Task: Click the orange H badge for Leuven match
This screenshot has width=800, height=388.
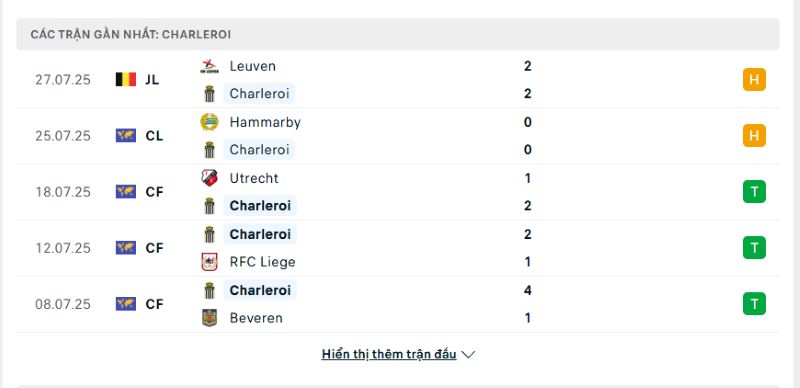Action: [754, 80]
